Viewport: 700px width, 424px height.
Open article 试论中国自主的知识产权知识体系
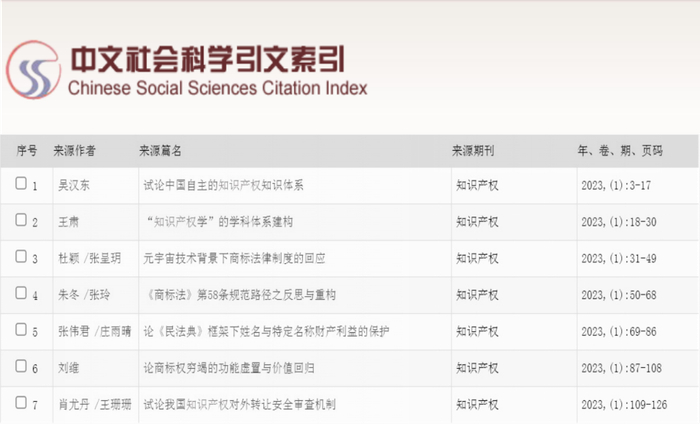coord(223,185)
